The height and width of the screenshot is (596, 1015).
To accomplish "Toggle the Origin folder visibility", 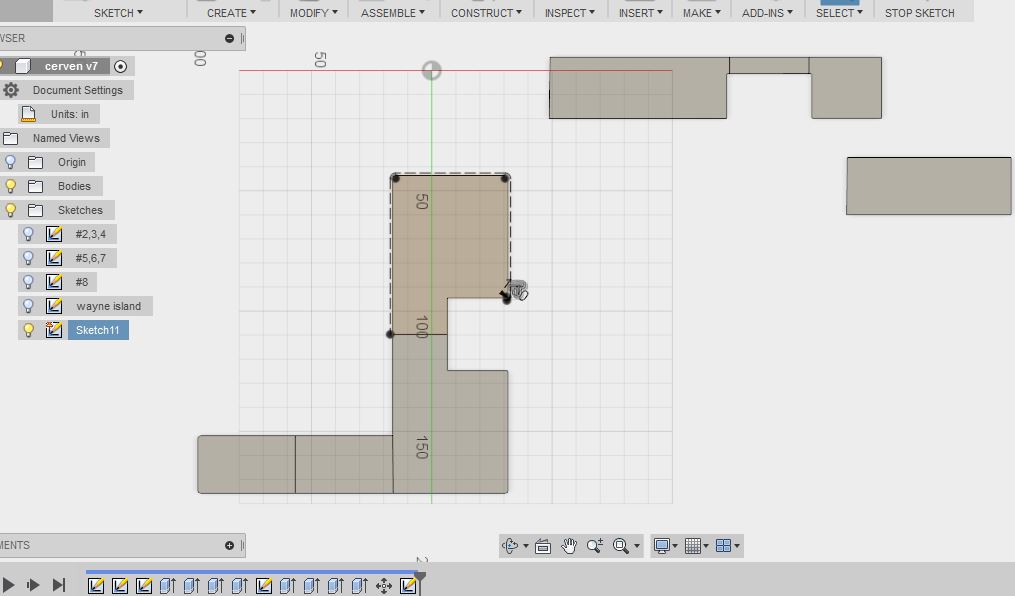I will [x=11, y=161].
